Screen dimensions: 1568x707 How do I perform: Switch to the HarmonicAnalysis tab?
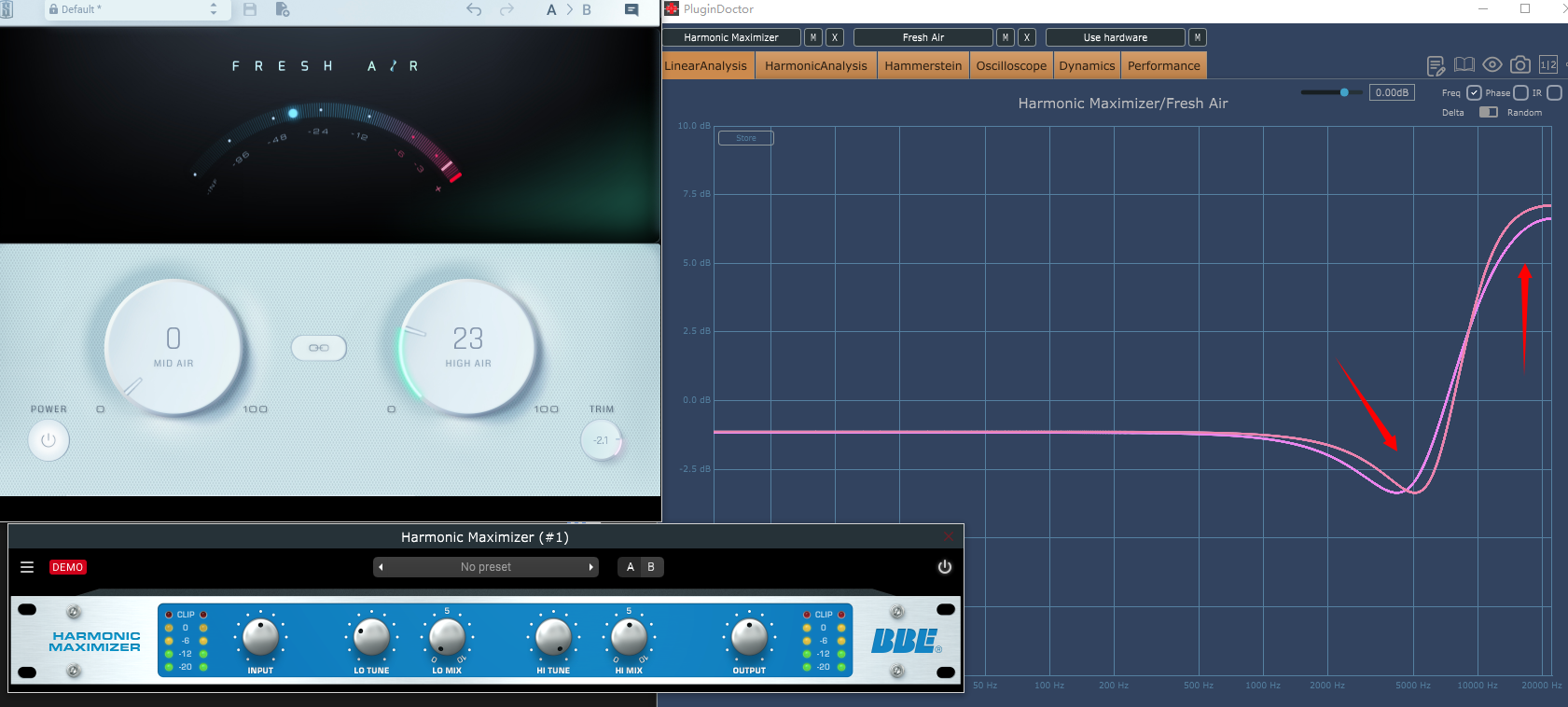coord(816,65)
